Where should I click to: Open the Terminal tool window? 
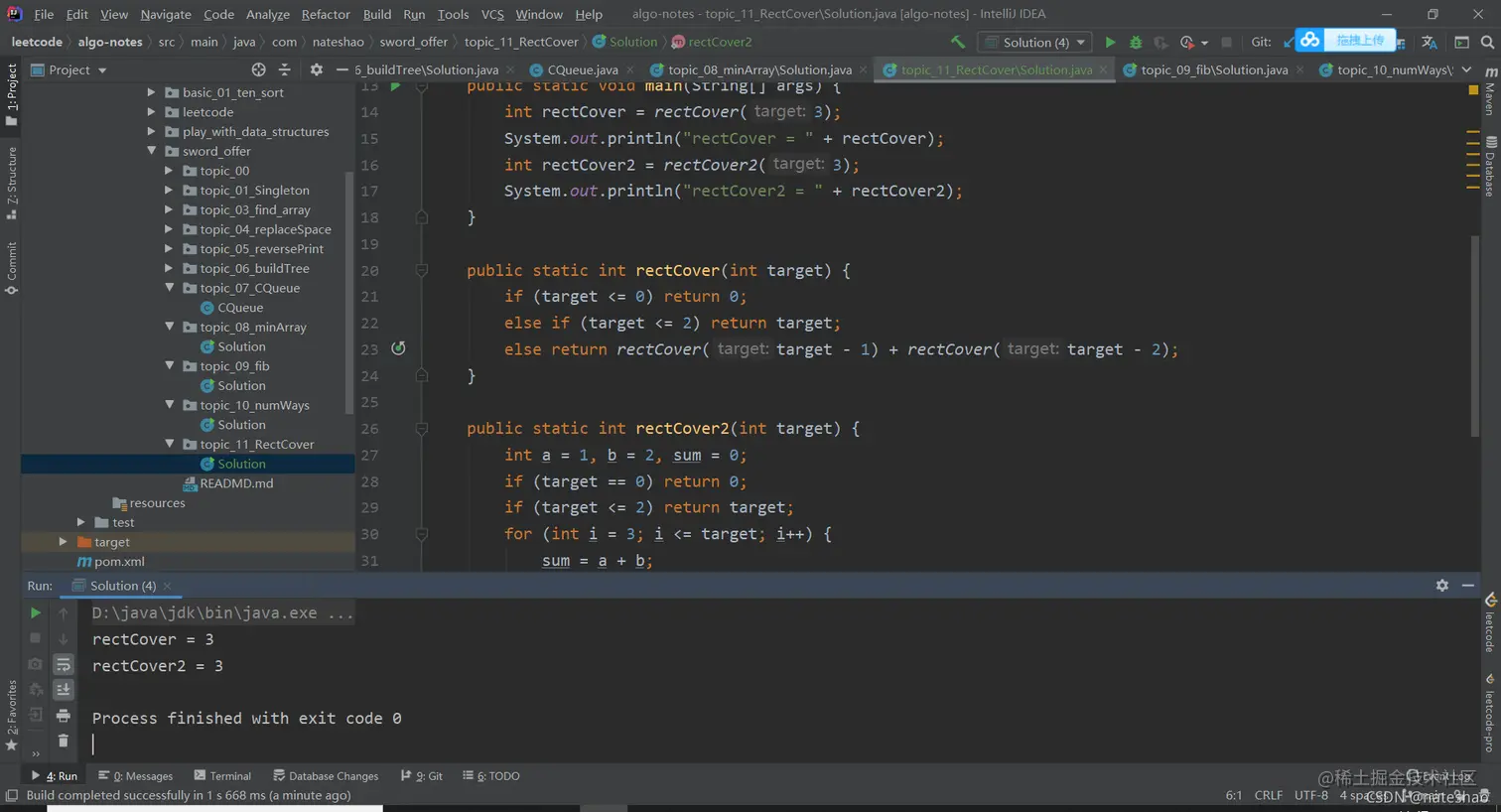click(222, 776)
